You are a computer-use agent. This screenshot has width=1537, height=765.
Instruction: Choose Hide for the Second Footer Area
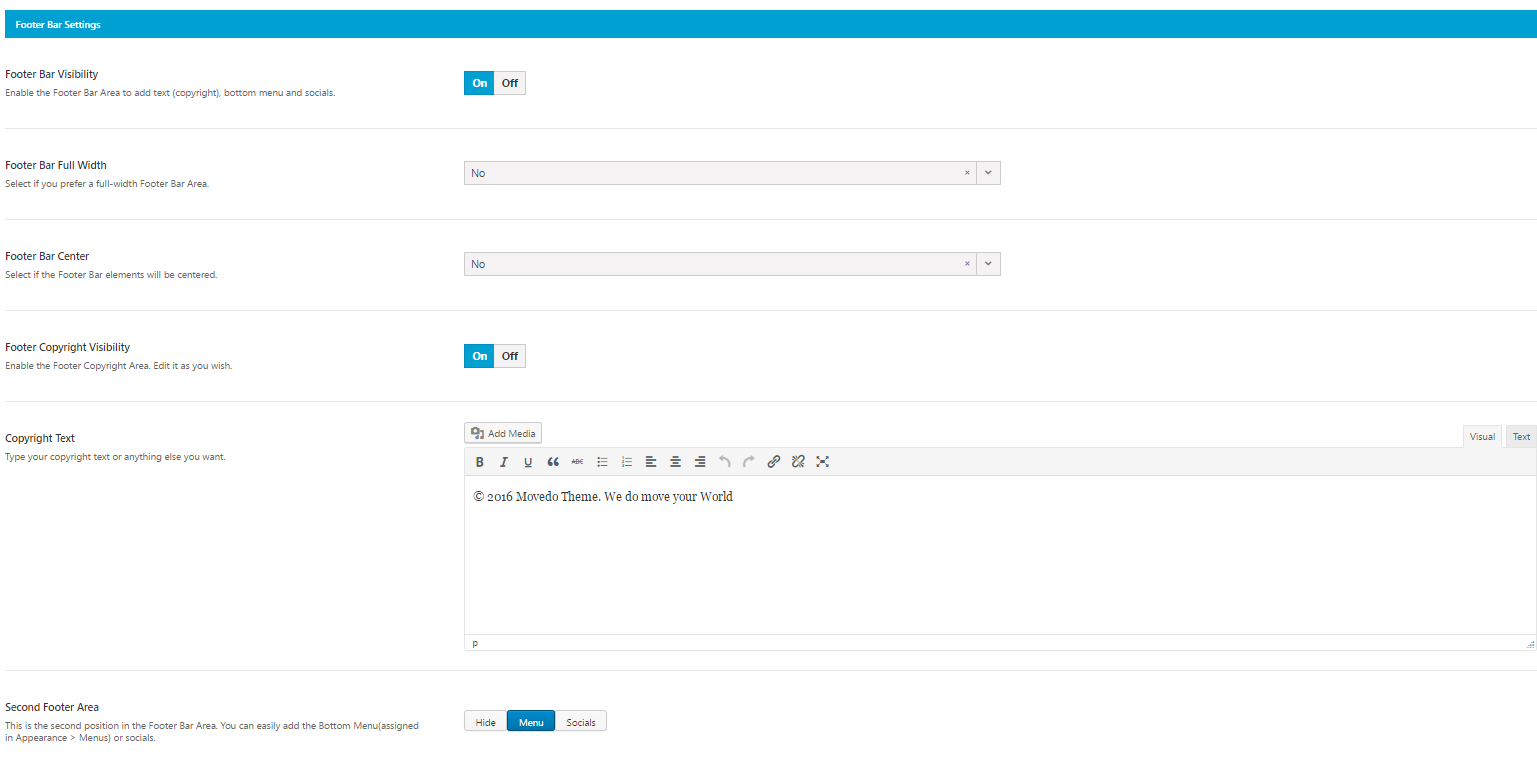click(x=485, y=722)
